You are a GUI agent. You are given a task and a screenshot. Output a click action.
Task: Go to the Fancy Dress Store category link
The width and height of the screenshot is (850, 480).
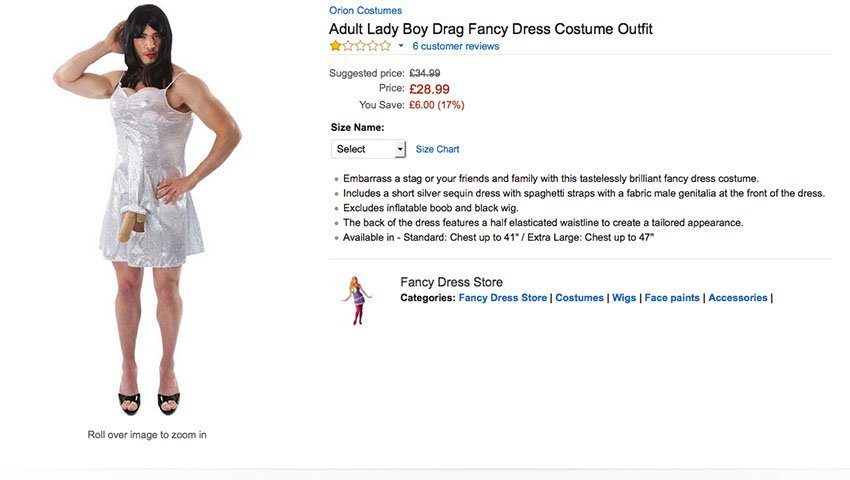point(503,298)
